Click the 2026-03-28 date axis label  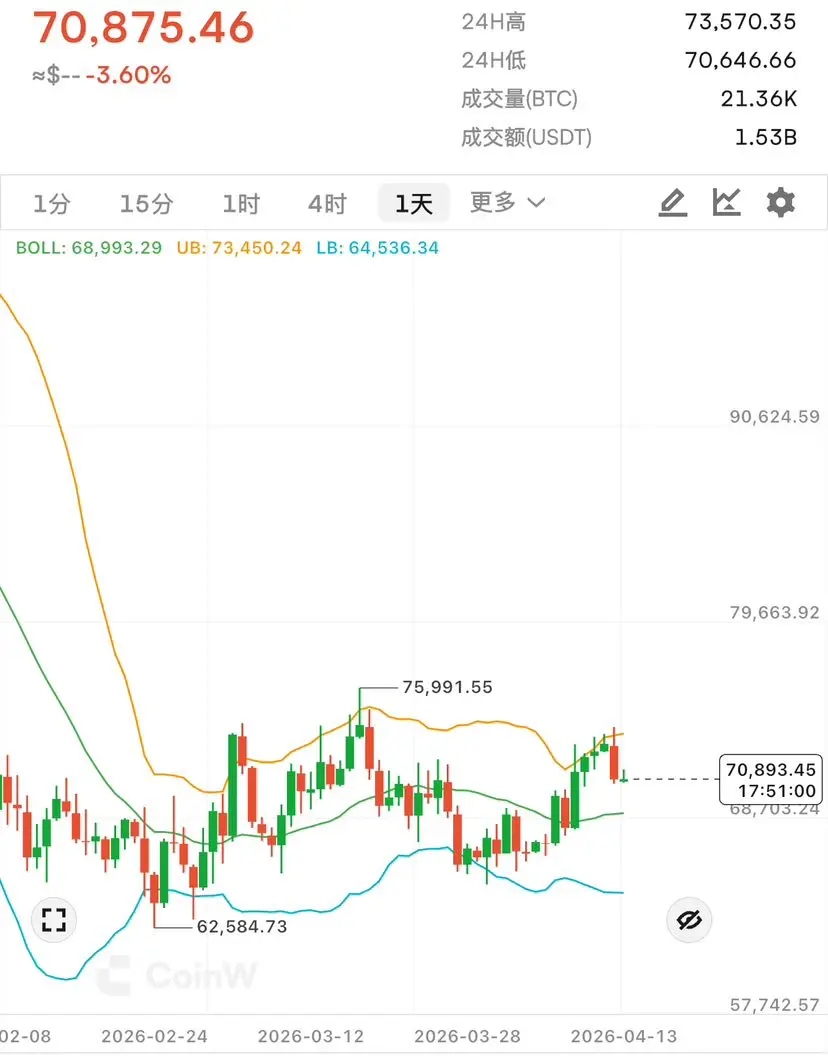(467, 1036)
